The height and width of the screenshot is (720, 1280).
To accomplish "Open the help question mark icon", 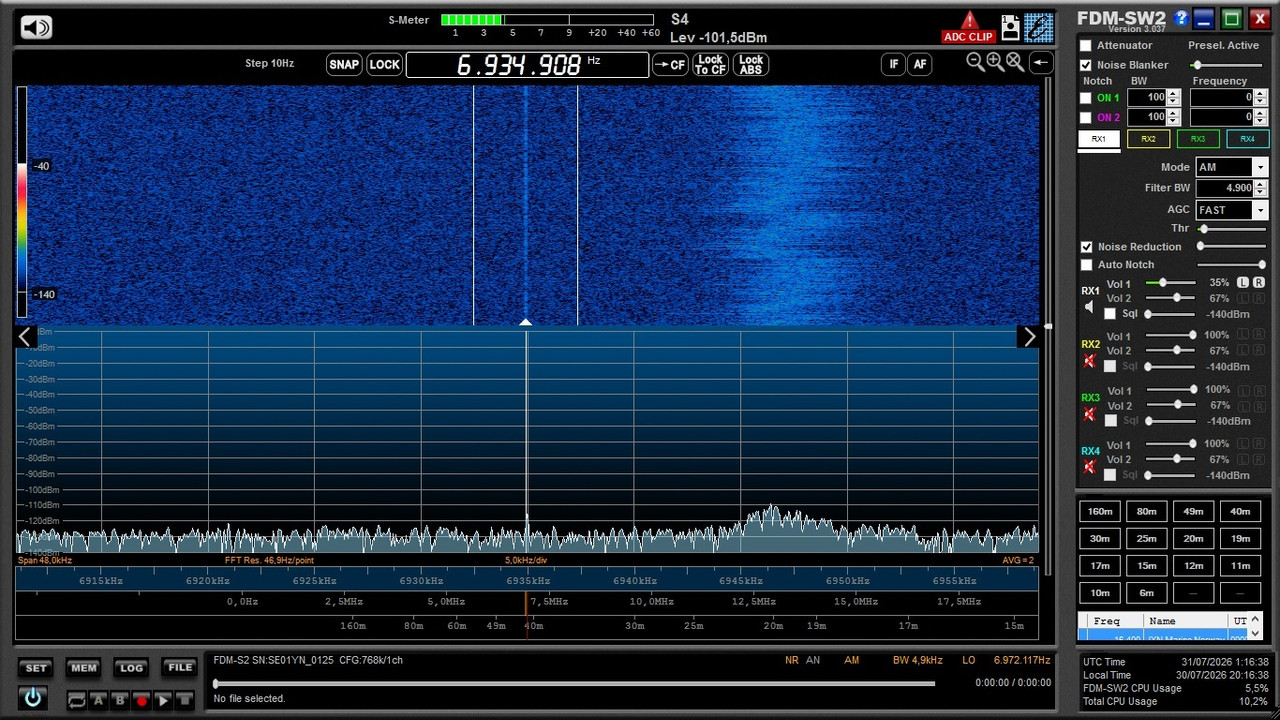I will point(1181,18).
